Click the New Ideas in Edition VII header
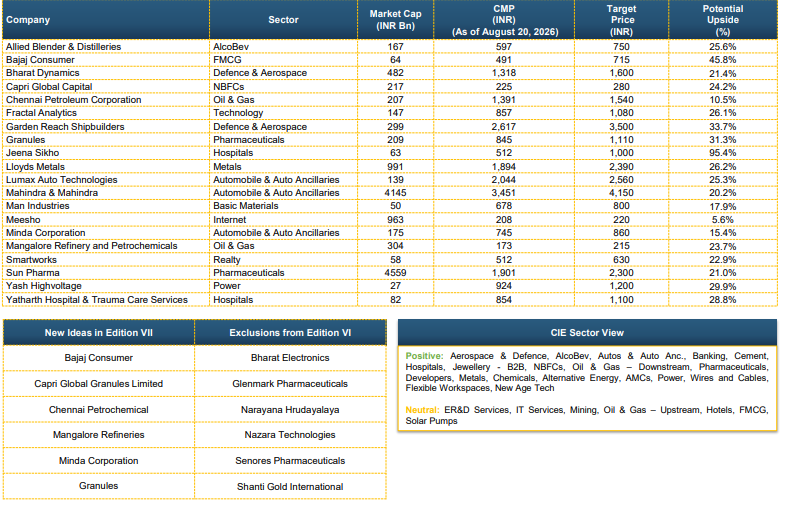Image resolution: width=807 pixels, height=506 pixels. tap(99, 333)
